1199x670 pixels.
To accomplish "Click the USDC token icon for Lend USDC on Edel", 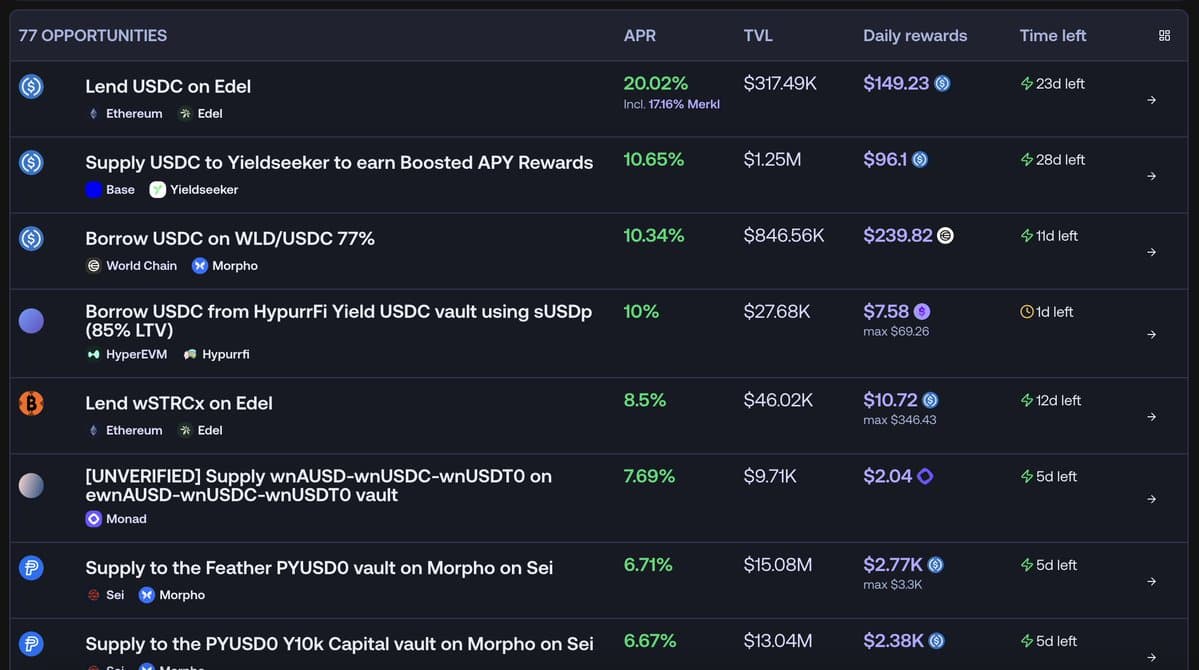I will 31,86.
